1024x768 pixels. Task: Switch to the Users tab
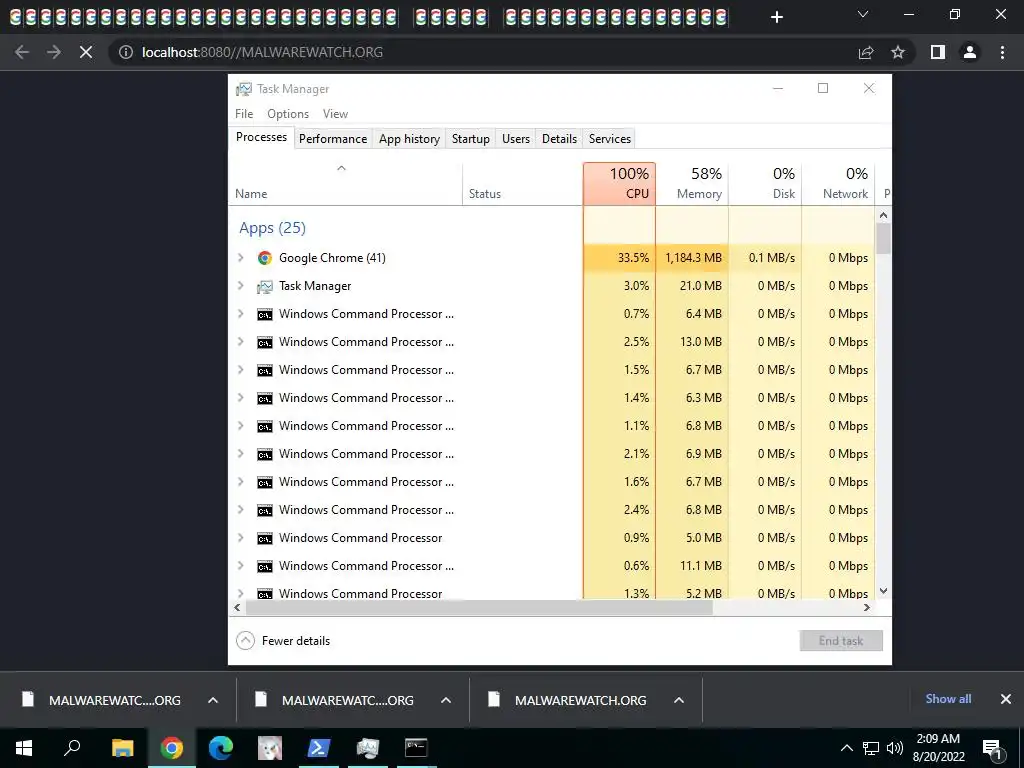point(516,138)
